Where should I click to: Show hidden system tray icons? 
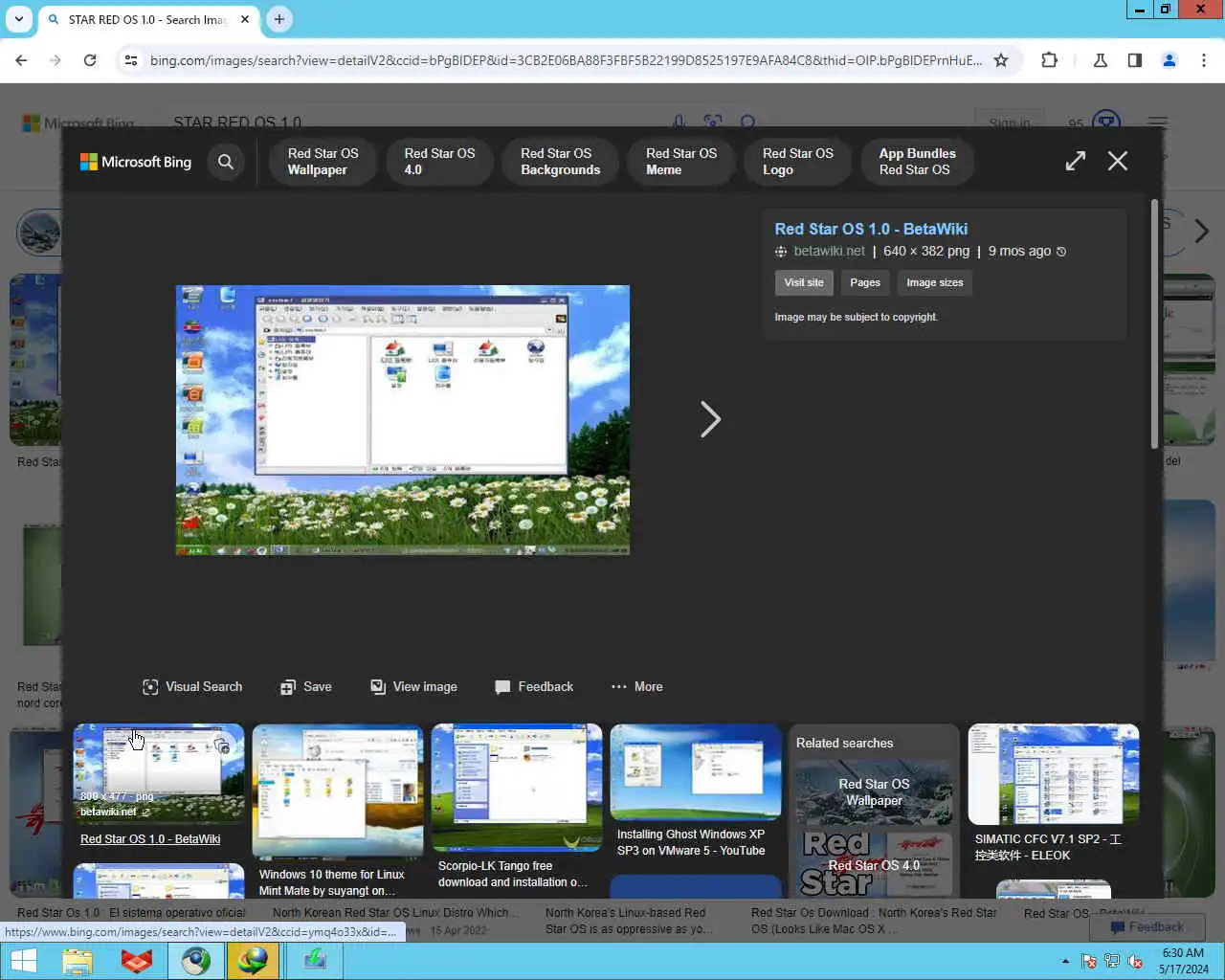pyautogui.click(x=1065, y=961)
